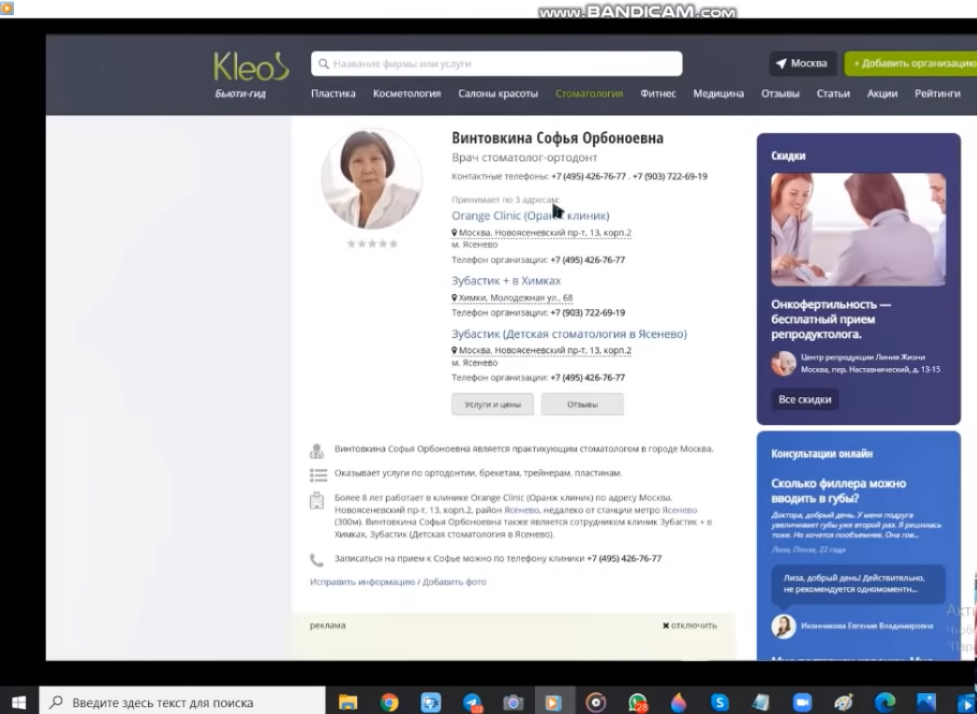Click the list icon beside the services description
Screen dimensions: 977x714
coord(318,475)
